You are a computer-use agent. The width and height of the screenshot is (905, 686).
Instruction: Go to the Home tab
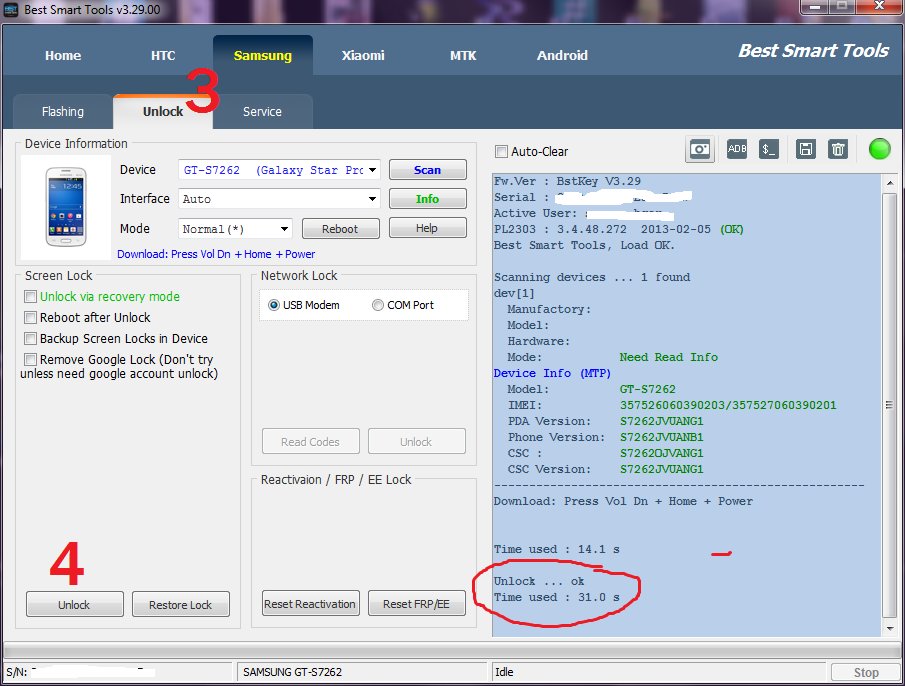tap(63, 55)
